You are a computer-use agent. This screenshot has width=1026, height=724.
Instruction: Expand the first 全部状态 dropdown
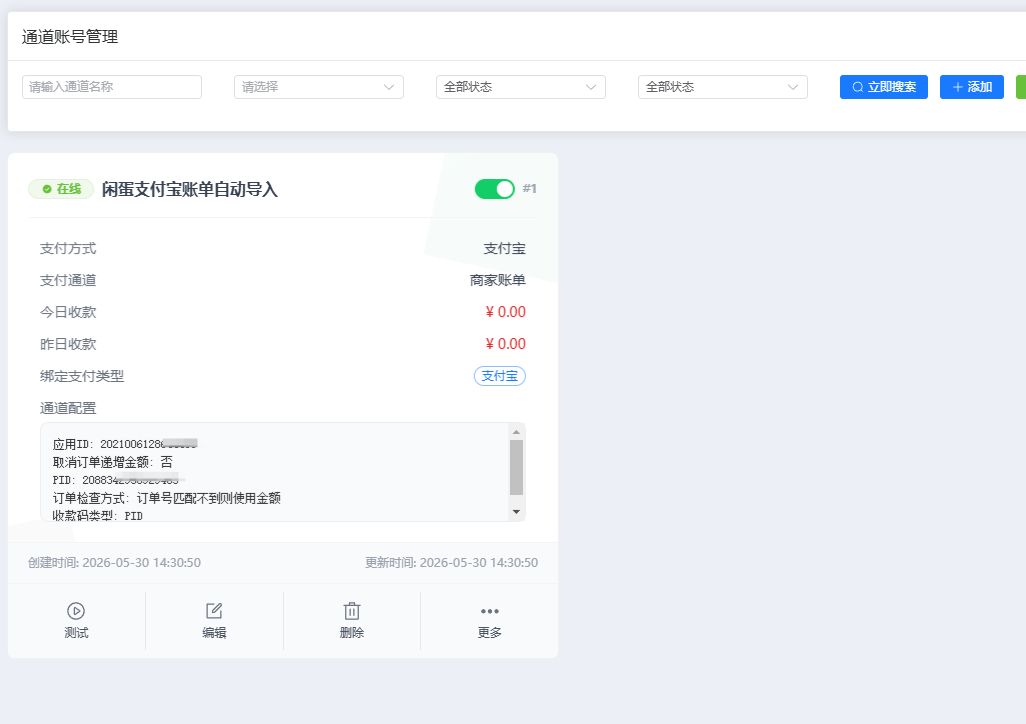pyautogui.click(x=521, y=87)
